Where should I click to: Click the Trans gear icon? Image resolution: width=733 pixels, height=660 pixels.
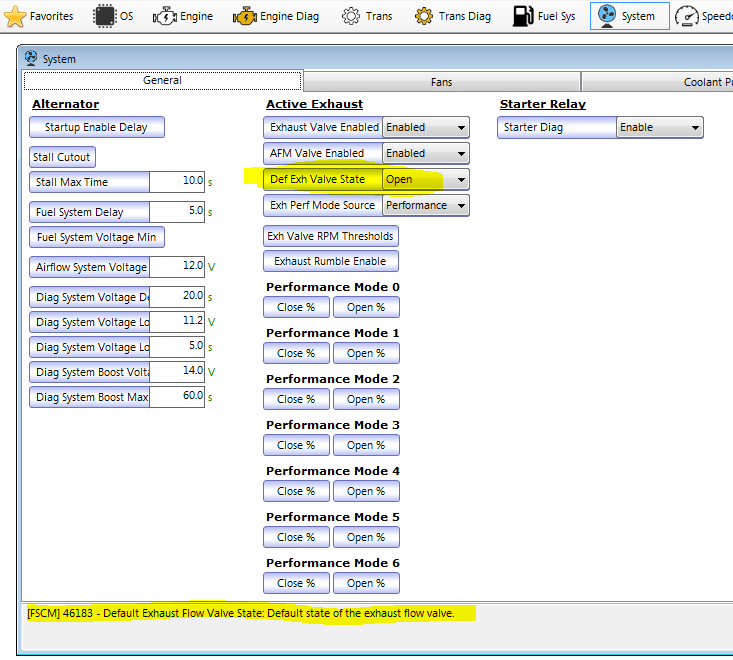point(350,16)
